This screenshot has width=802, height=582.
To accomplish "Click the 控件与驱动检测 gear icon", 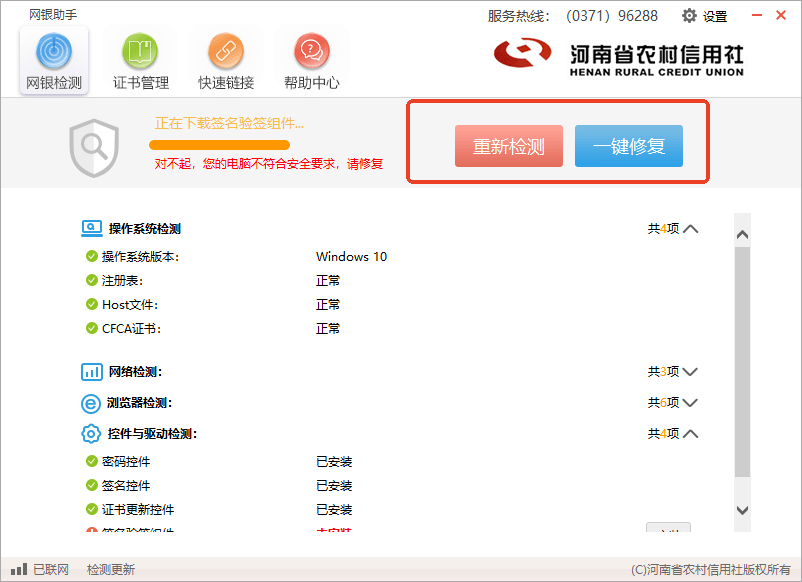I will click(91, 434).
